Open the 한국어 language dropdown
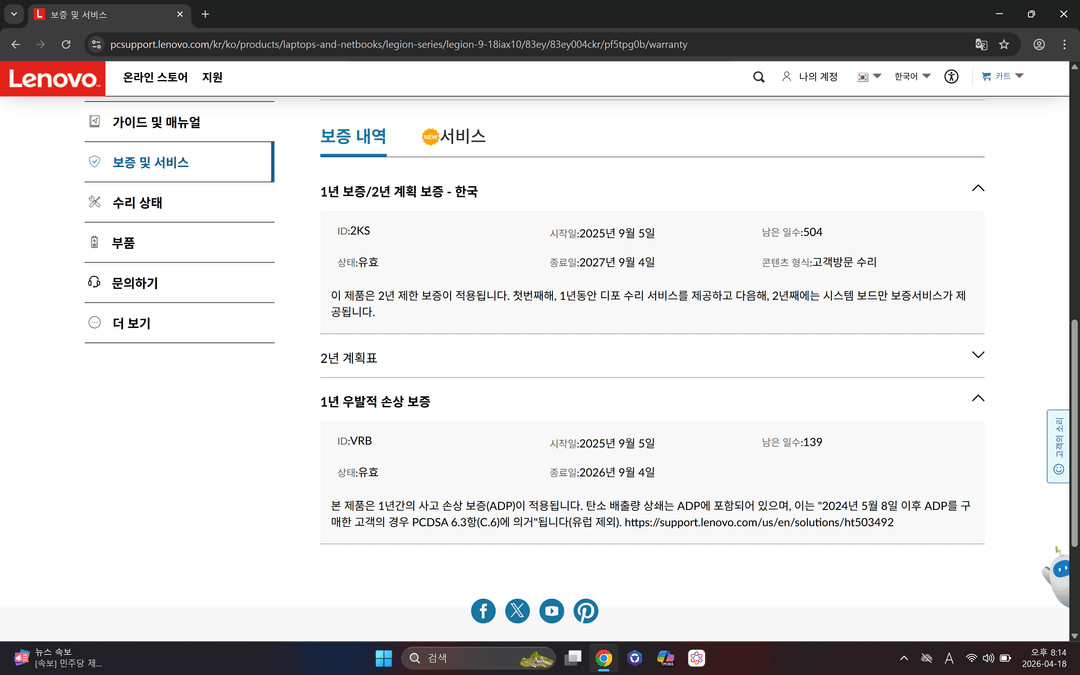This screenshot has width=1080, height=675. point(908,76)
